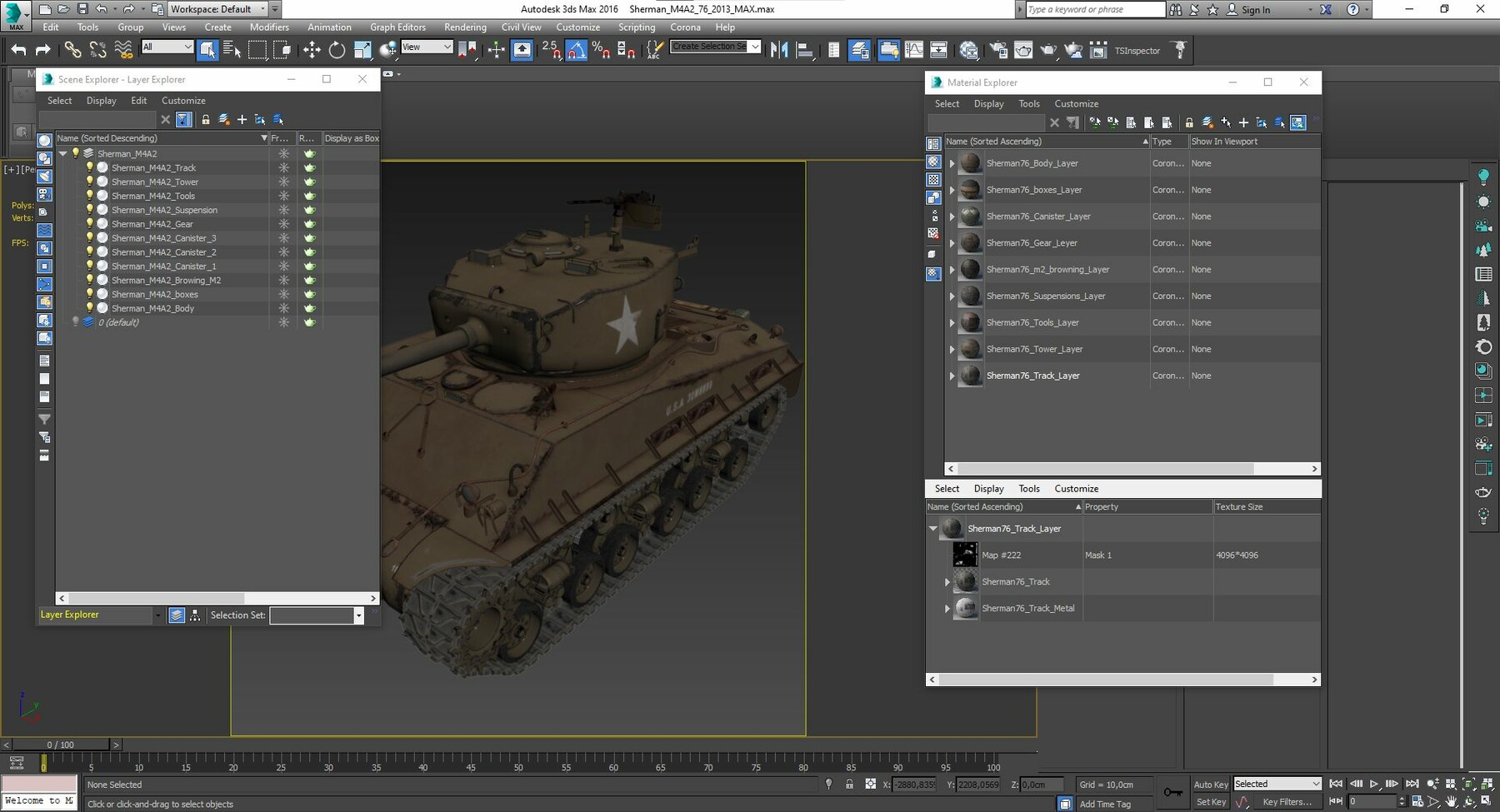Click the Zoom Extents viewport icon
Screen dimensions: 1500x812
1469,785
